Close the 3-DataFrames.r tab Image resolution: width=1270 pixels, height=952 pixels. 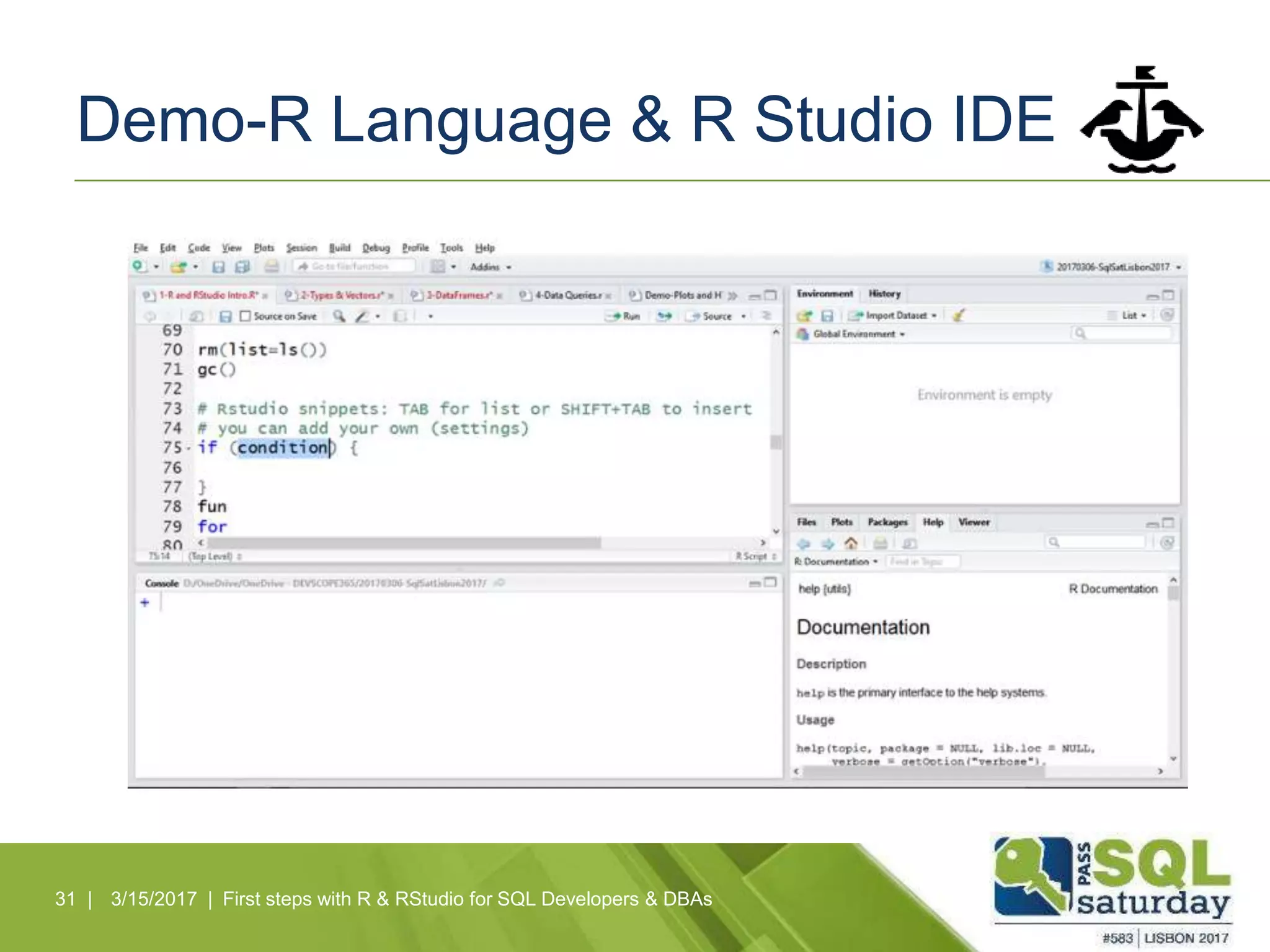pos(499,296)
